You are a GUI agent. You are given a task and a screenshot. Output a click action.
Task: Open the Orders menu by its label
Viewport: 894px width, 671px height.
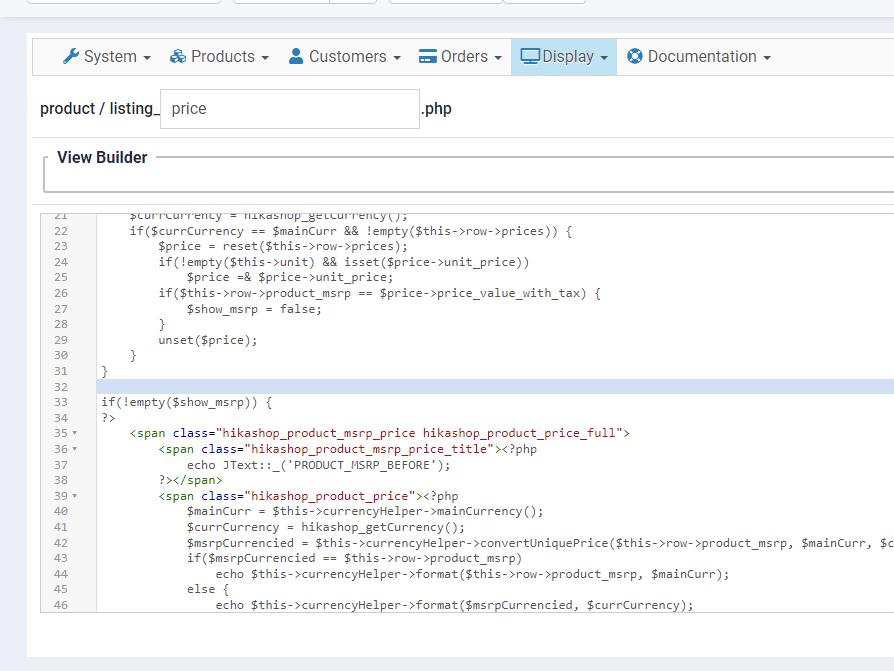tap(464, 57)
